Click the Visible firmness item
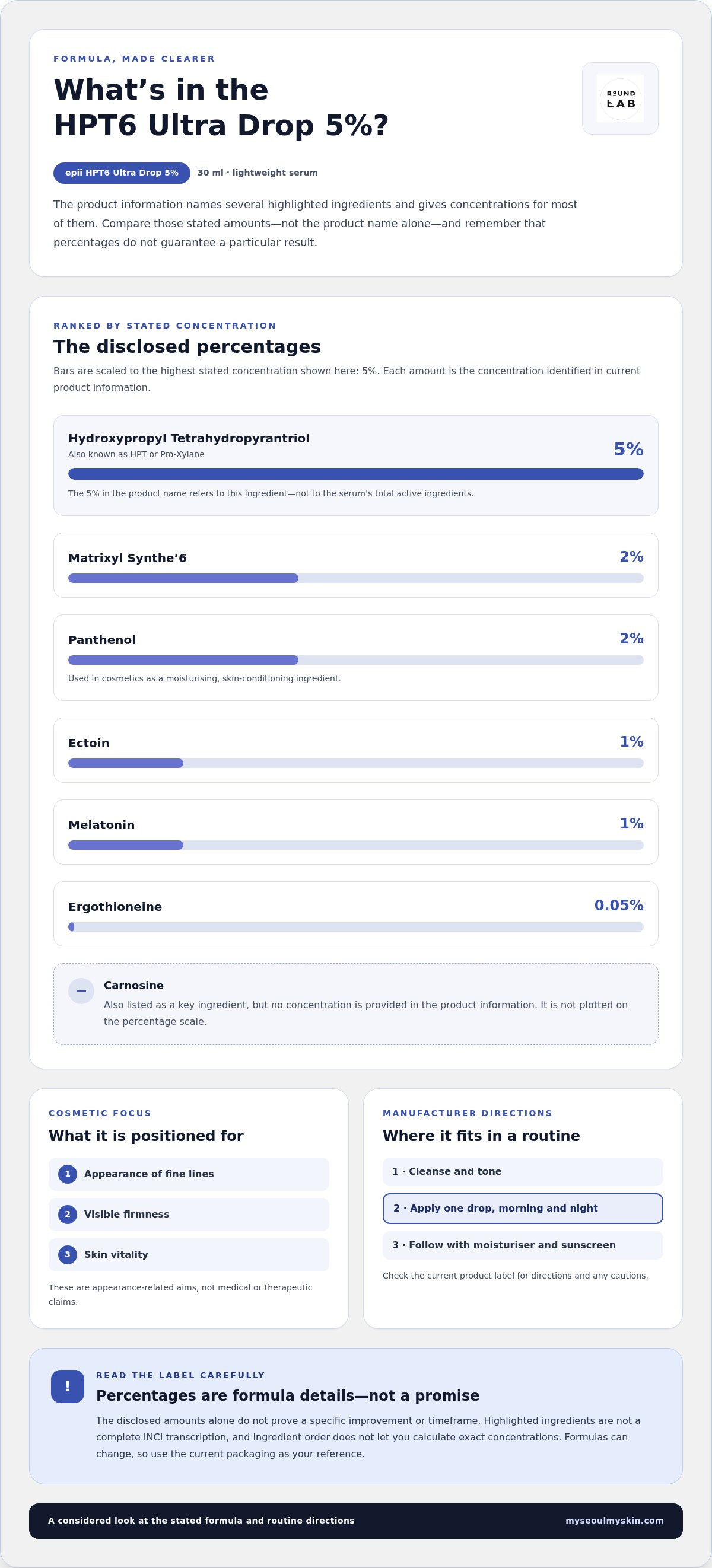 [x=189, y=1215]
